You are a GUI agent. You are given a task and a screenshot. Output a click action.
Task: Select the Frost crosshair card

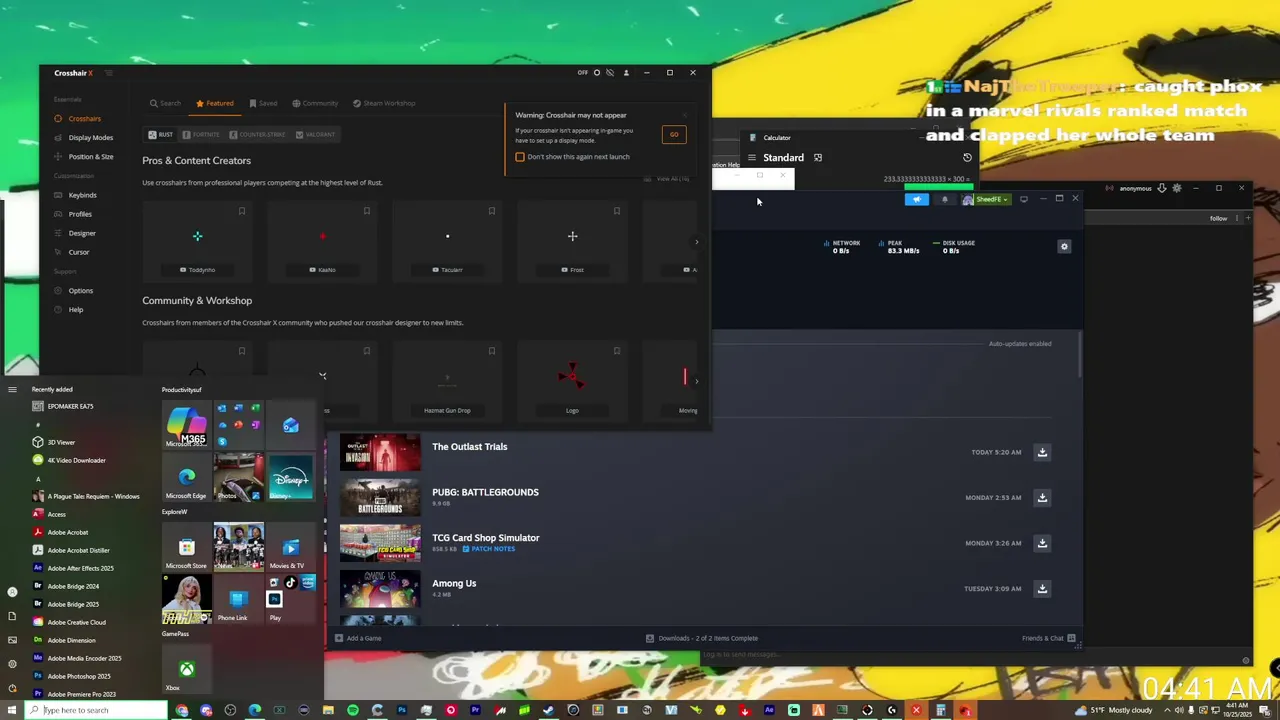point(572,241)
